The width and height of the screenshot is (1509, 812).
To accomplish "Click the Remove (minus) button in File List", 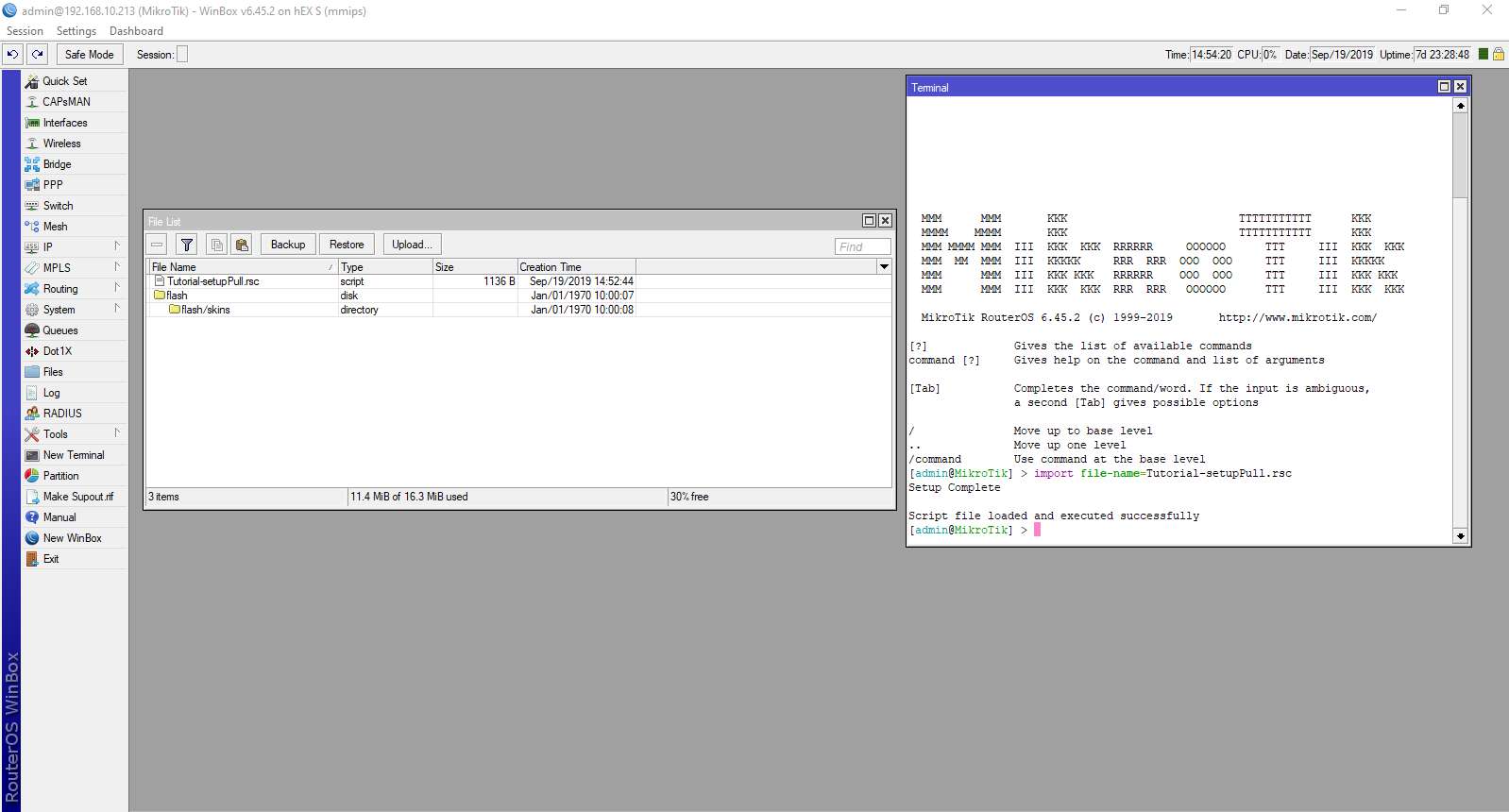I will (x=157, y=245).
